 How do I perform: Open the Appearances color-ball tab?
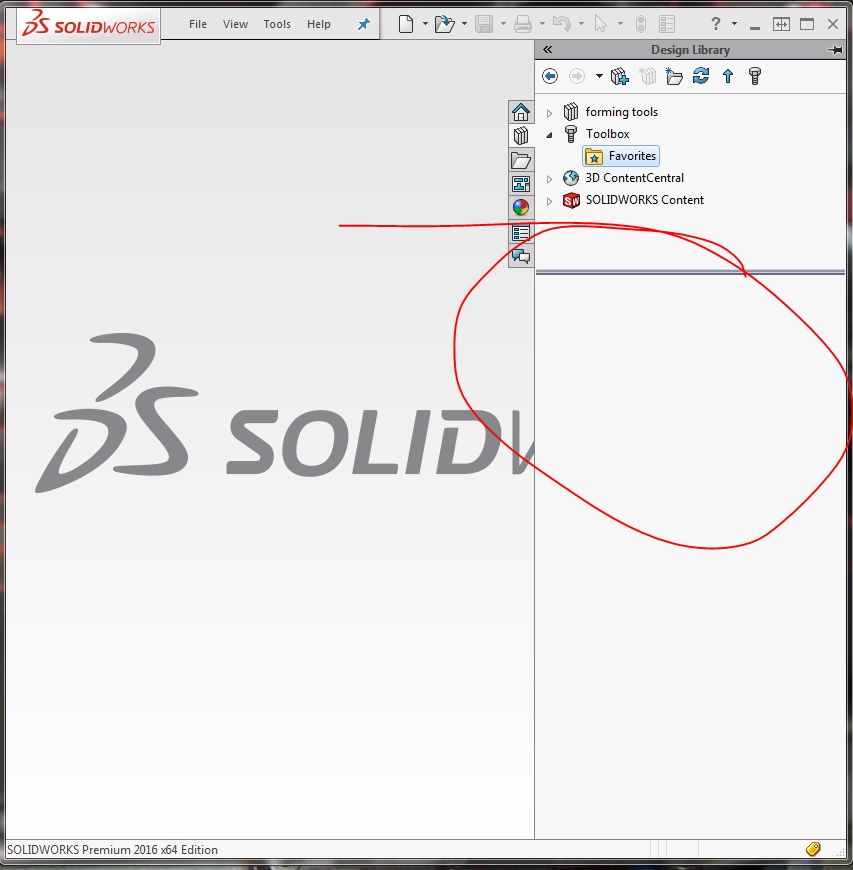click(521, 208)
